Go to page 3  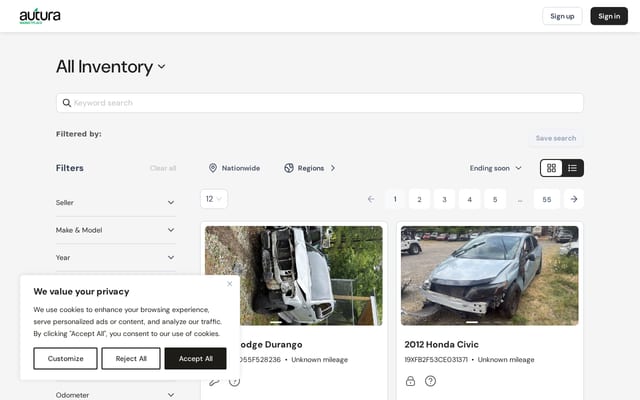pos(444,199)
